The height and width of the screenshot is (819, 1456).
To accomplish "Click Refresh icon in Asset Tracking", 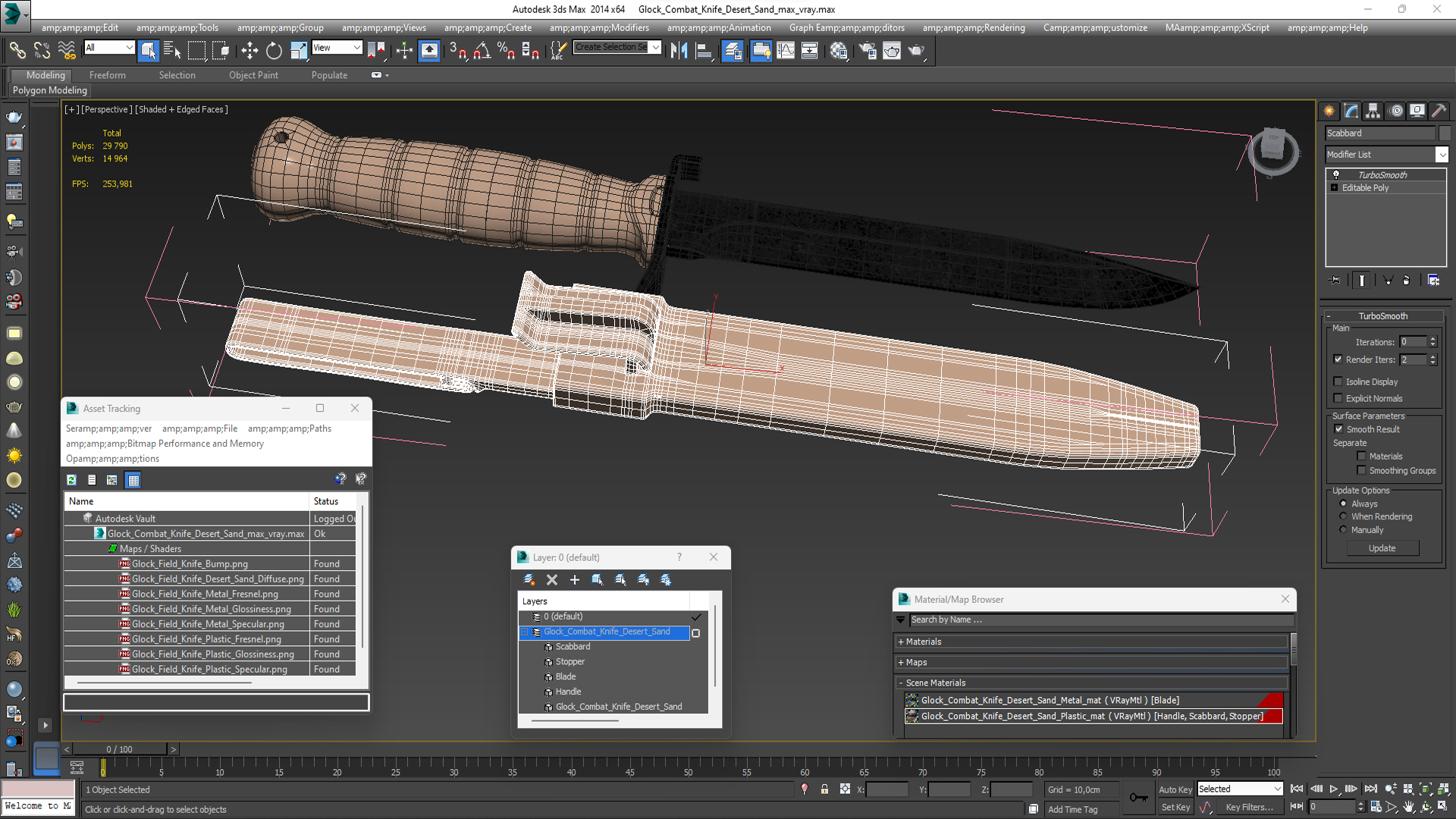I will 71,479.
